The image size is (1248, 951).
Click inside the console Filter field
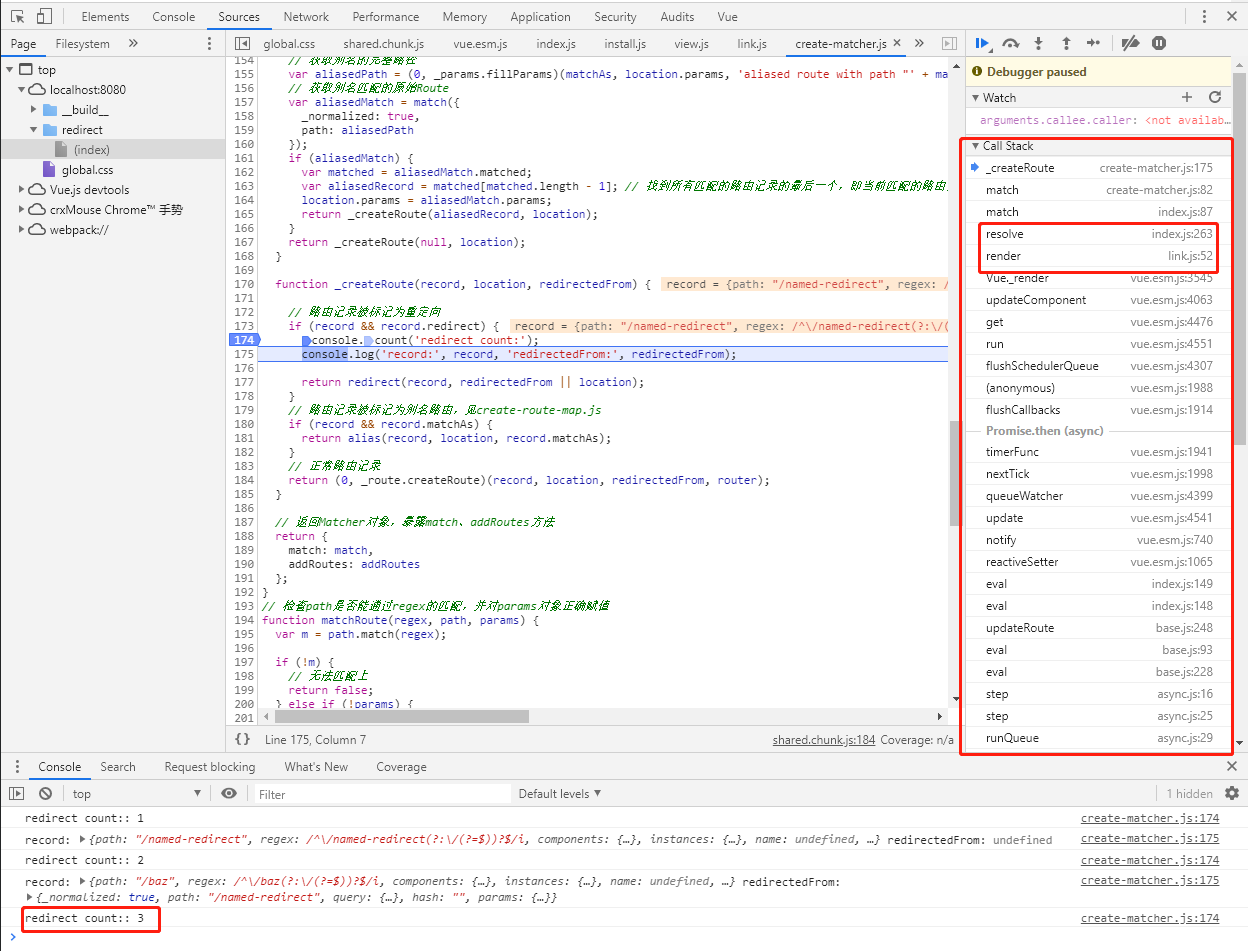tap(380, 793)
